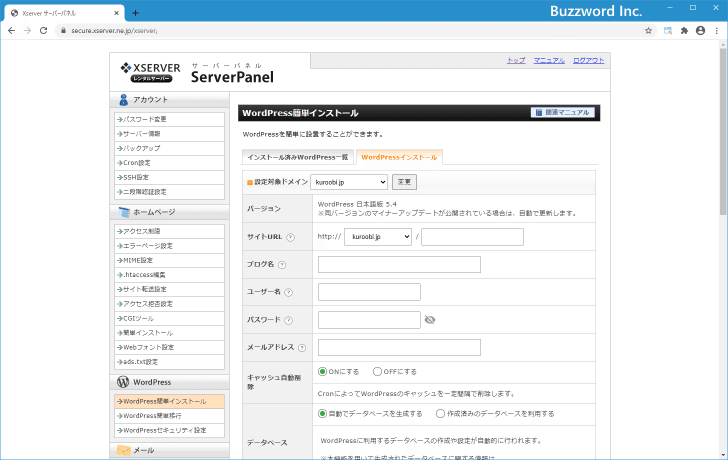Click the XSERVER logo

coord(150,72)
